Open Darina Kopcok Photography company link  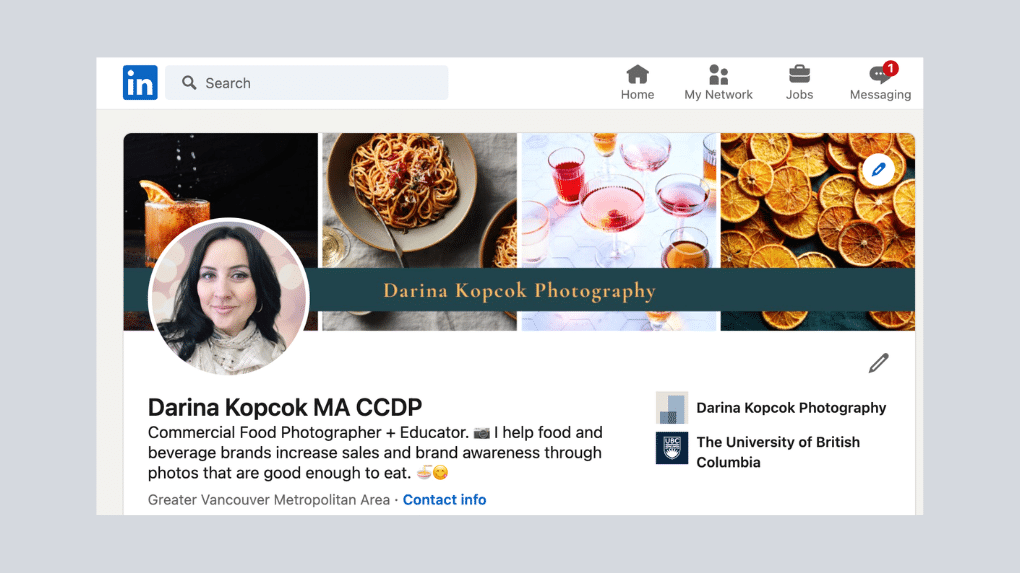click(791, 408)
